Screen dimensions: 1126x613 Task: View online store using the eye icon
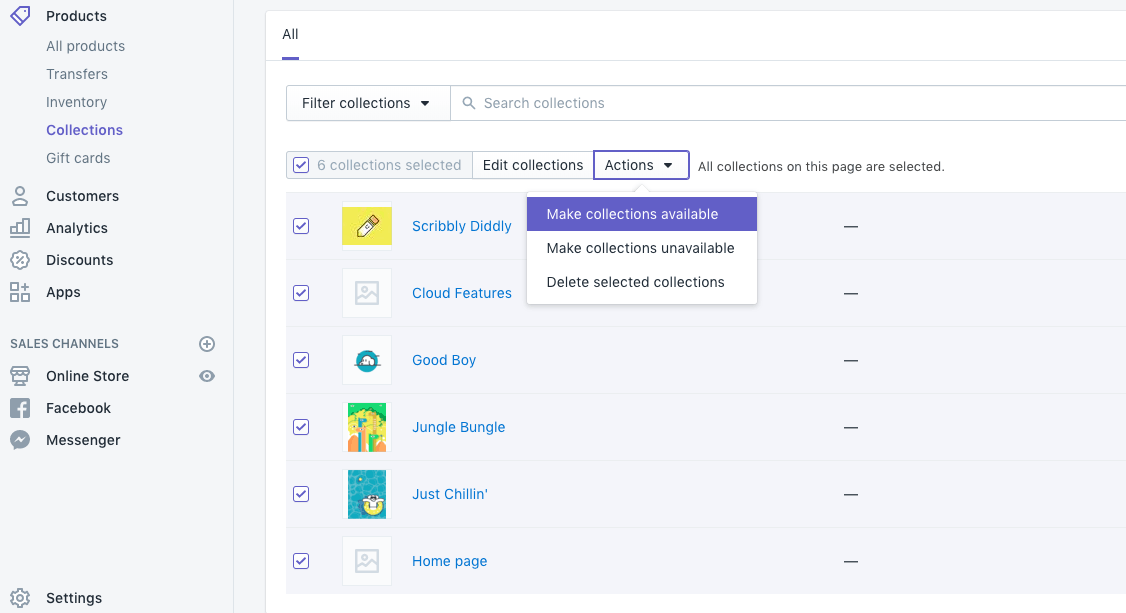click(207, 376)
